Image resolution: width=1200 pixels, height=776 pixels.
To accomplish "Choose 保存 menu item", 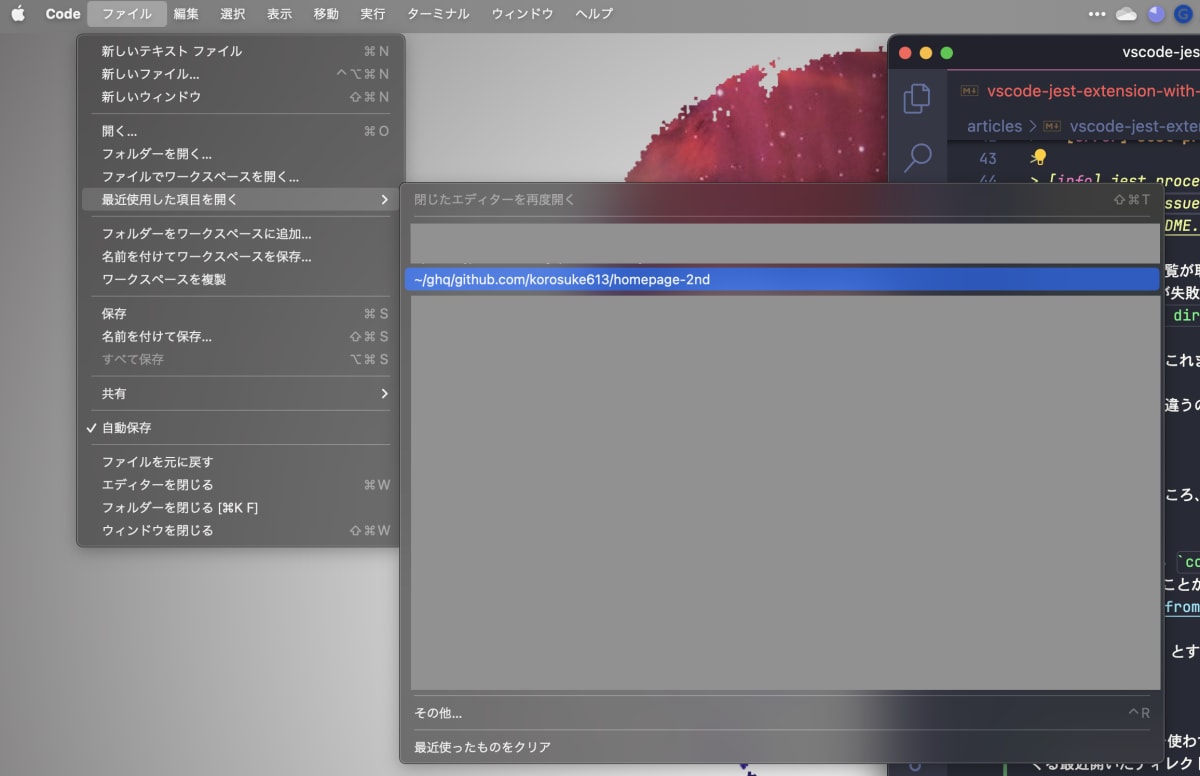I will 240,314.
